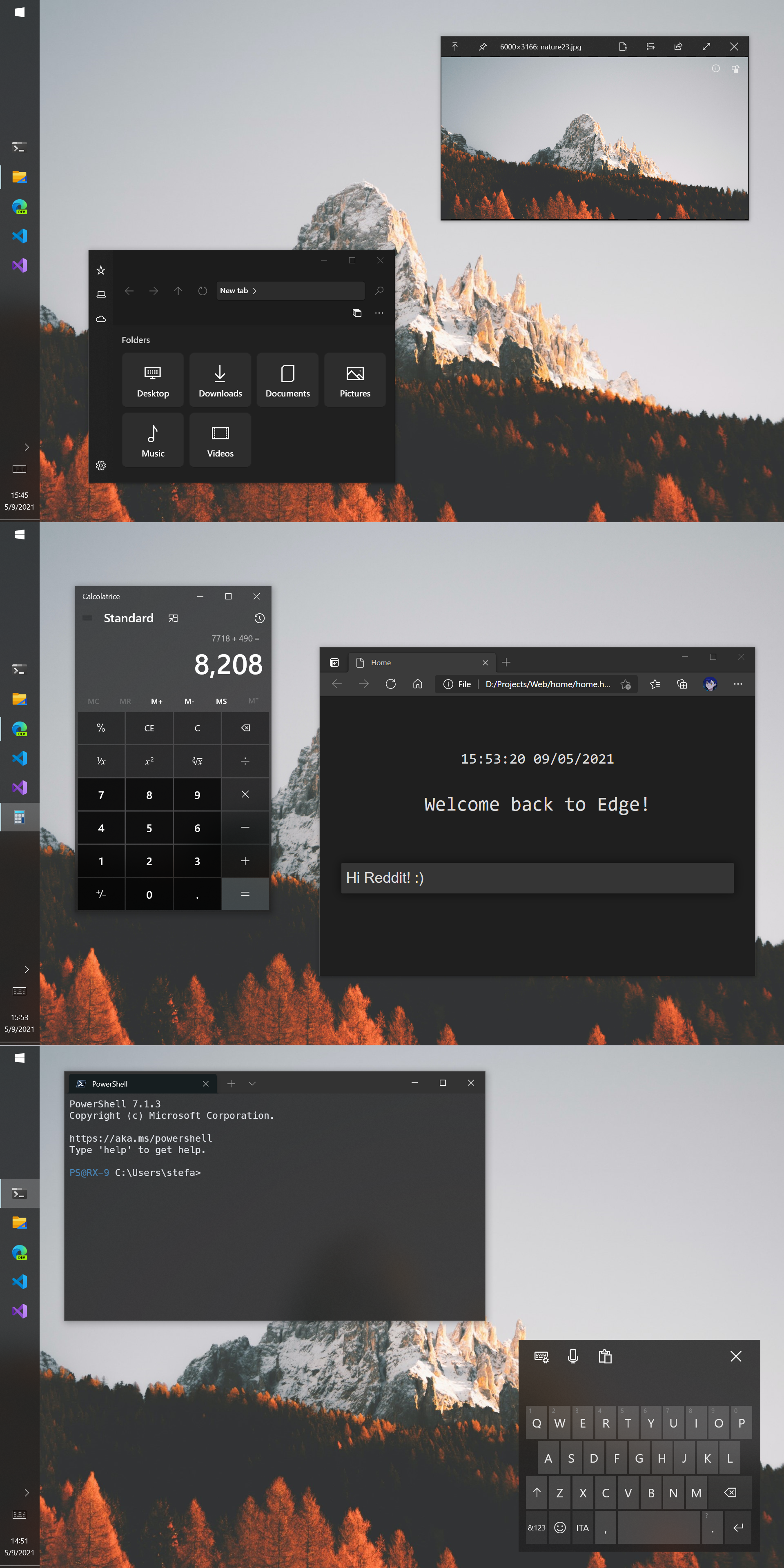
Task: Open Calculator from the Windows taskbar
Action: coord(20,817)
